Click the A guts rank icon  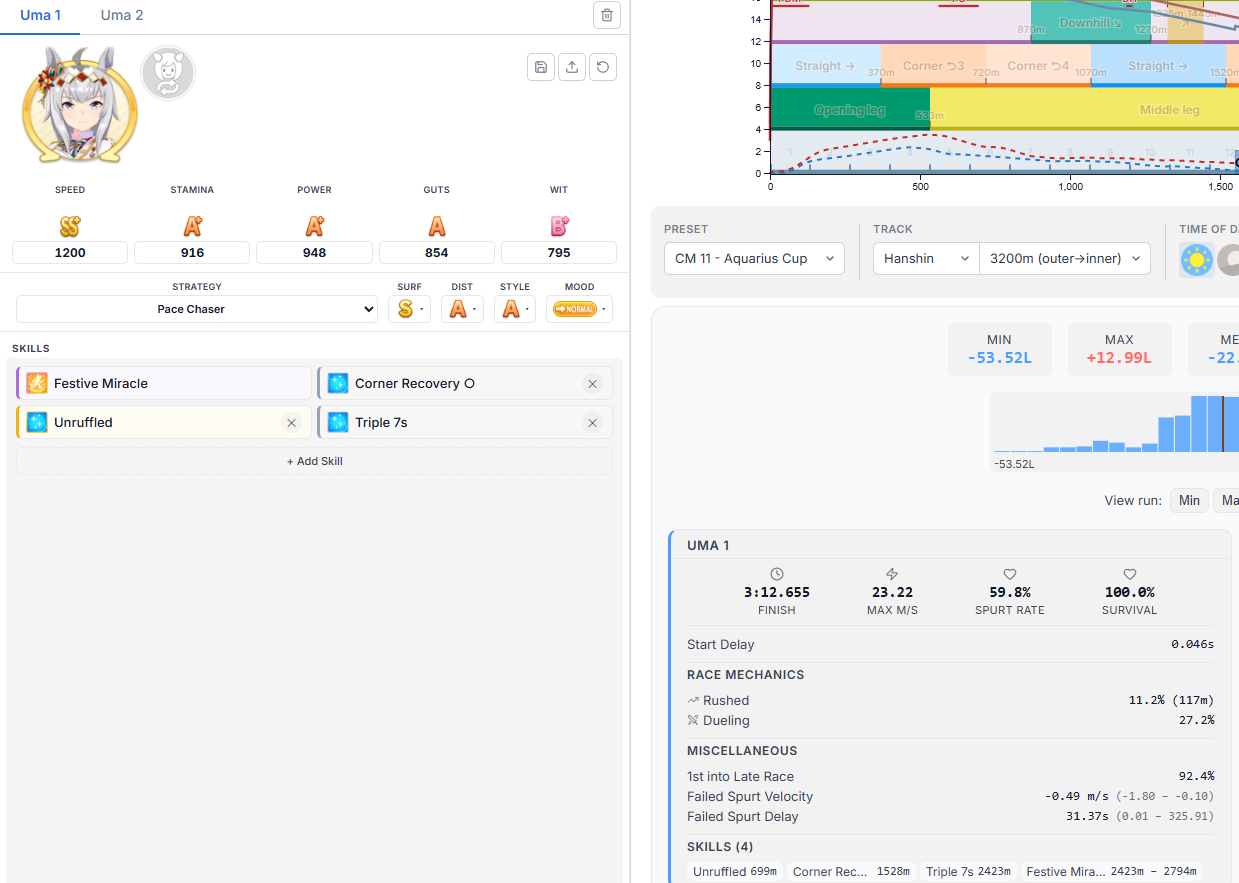(x=437, y=226)
